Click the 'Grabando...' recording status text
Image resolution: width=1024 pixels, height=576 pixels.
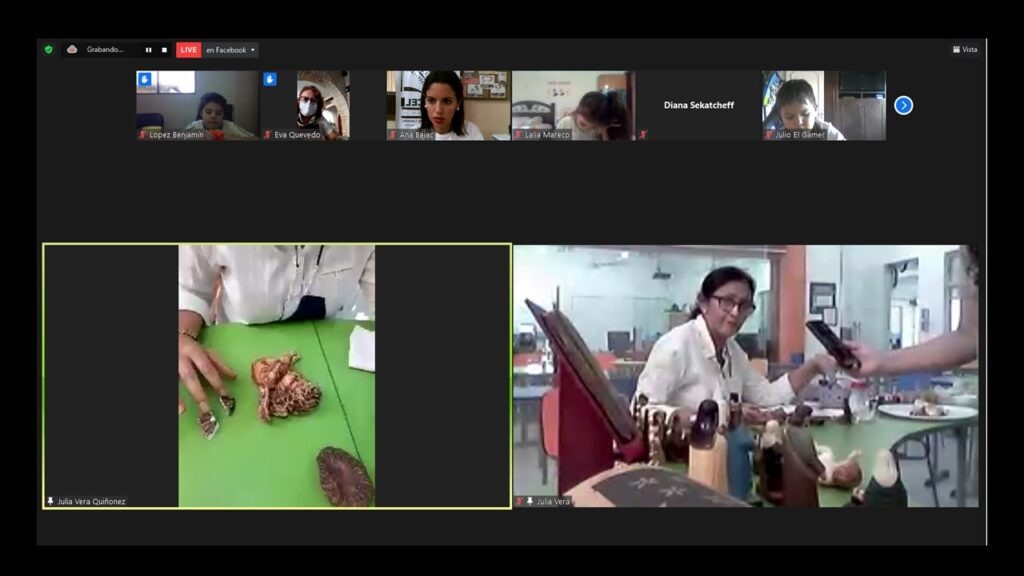point(105,50)
